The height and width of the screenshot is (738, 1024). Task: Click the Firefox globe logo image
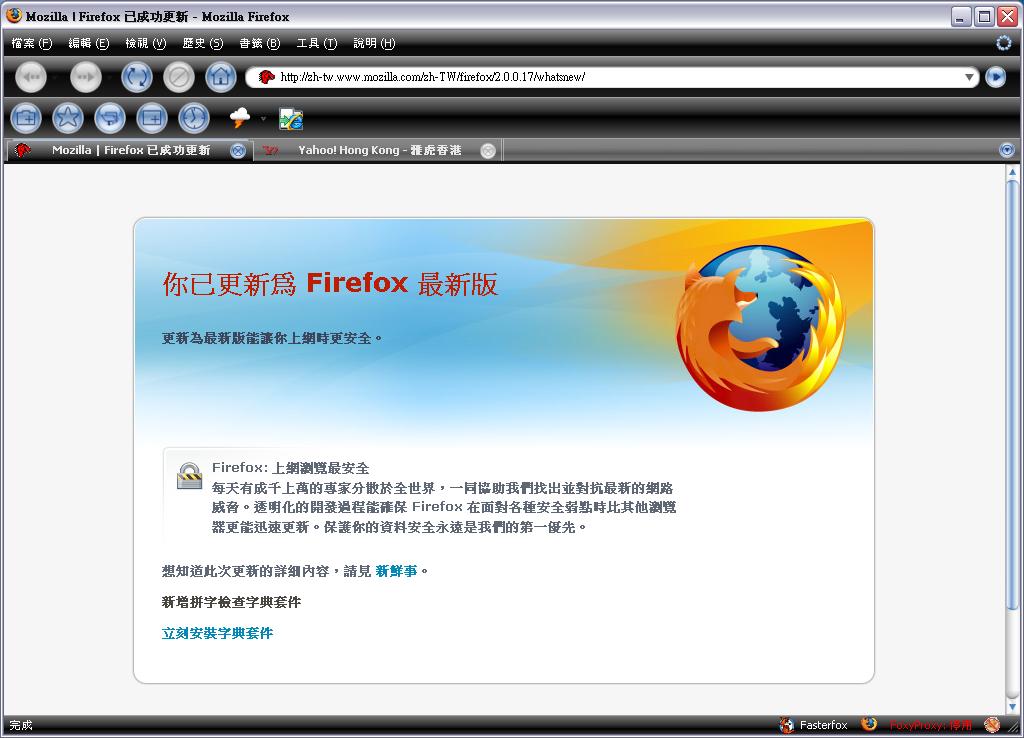coord(760,328)
